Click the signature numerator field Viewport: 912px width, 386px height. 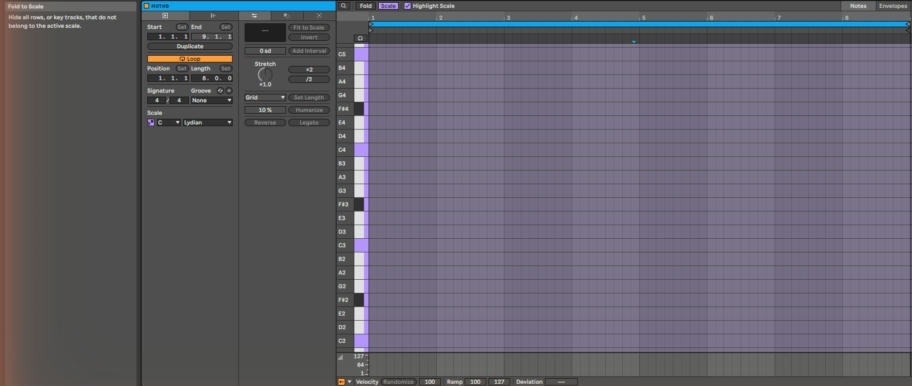[156, 100]
